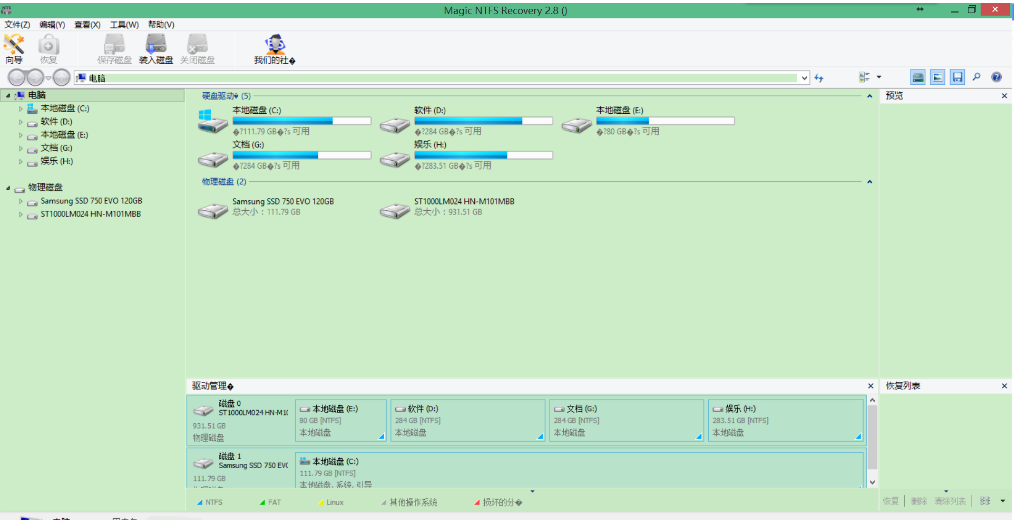Expand 本地磁盘 (C:) in tree
The height and width of the screenshot is (520, 1014).
pos(21,109)
